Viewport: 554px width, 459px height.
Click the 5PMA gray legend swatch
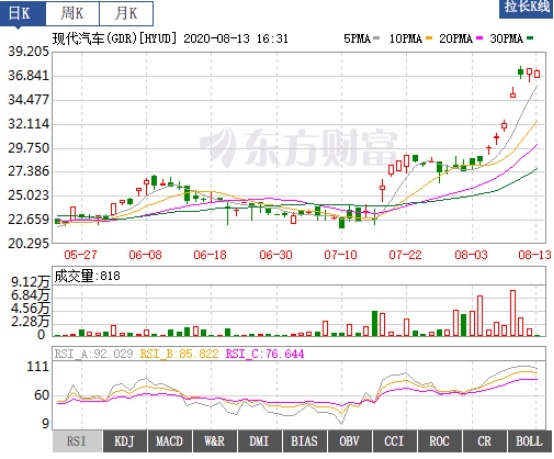pyautogui.click(x=376, y=38)
